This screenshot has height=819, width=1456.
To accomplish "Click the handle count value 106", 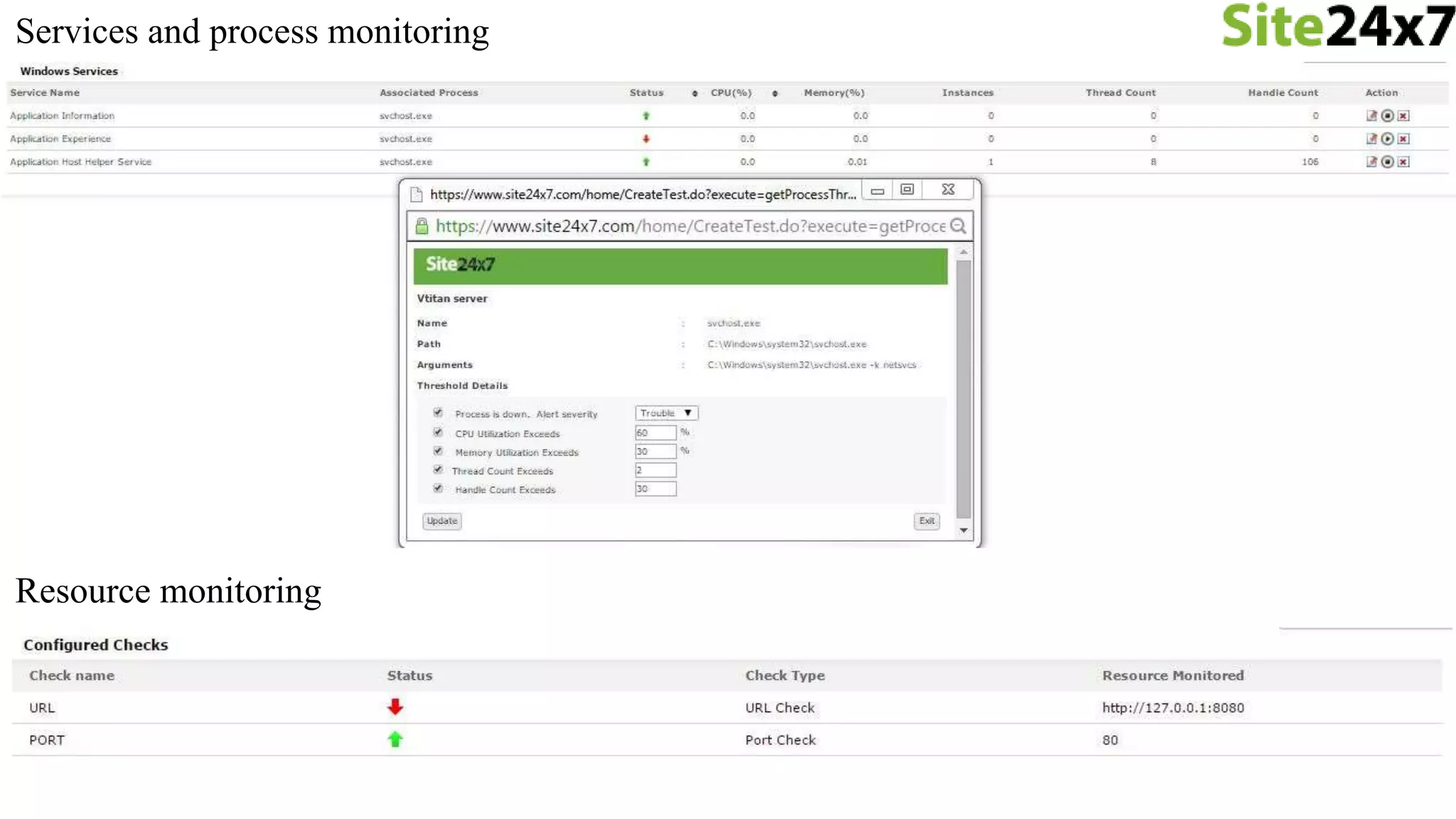I will click(x=1310, y=162).
